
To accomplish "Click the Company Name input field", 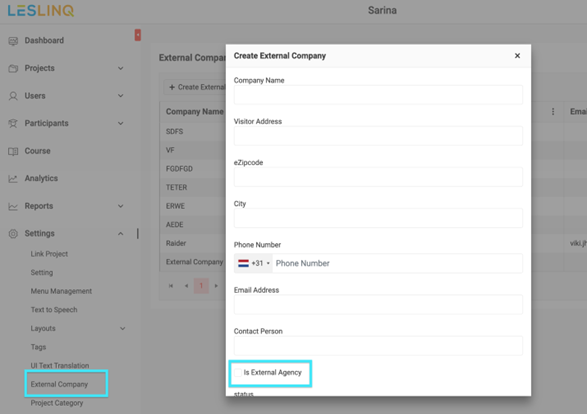I will [378, 95].
